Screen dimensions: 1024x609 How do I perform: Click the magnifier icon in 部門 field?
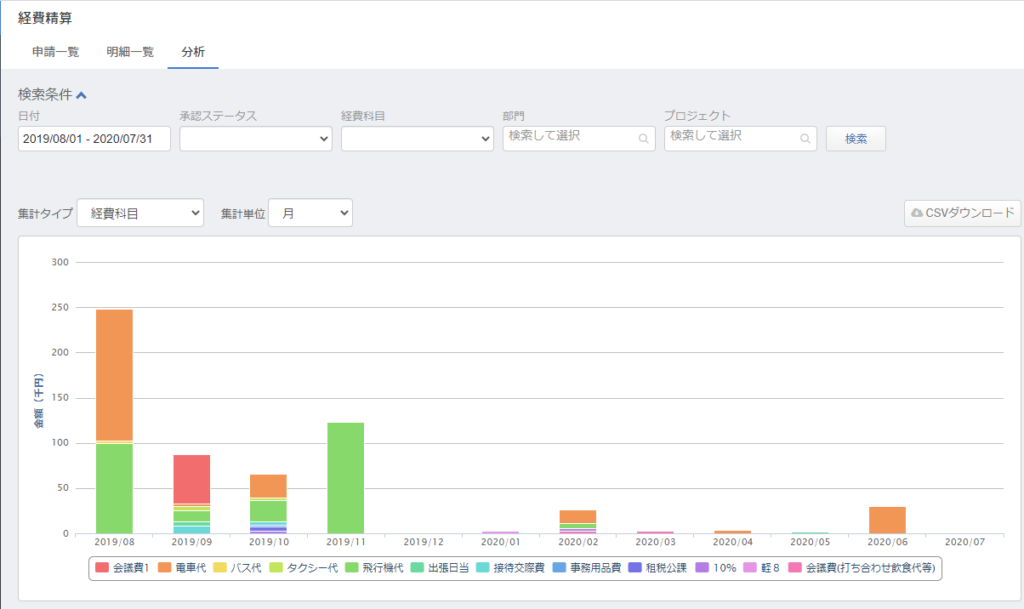pyautogui.click(x=643, y=139)
